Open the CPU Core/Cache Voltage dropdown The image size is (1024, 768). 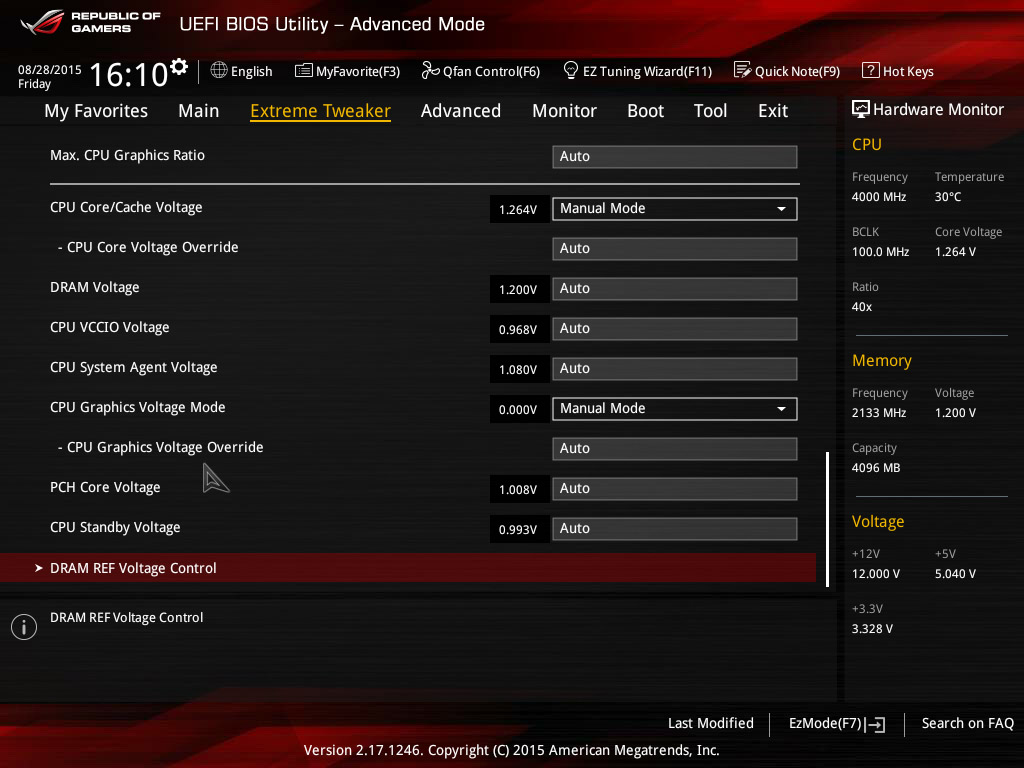[x=675, y=209]
